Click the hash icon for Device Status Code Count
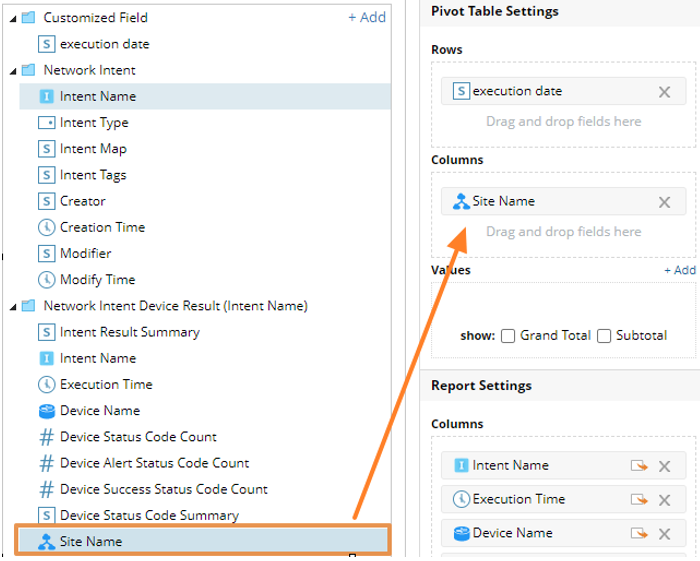The width and height of the screenshot is (700, 561). [x=46, y=437]
